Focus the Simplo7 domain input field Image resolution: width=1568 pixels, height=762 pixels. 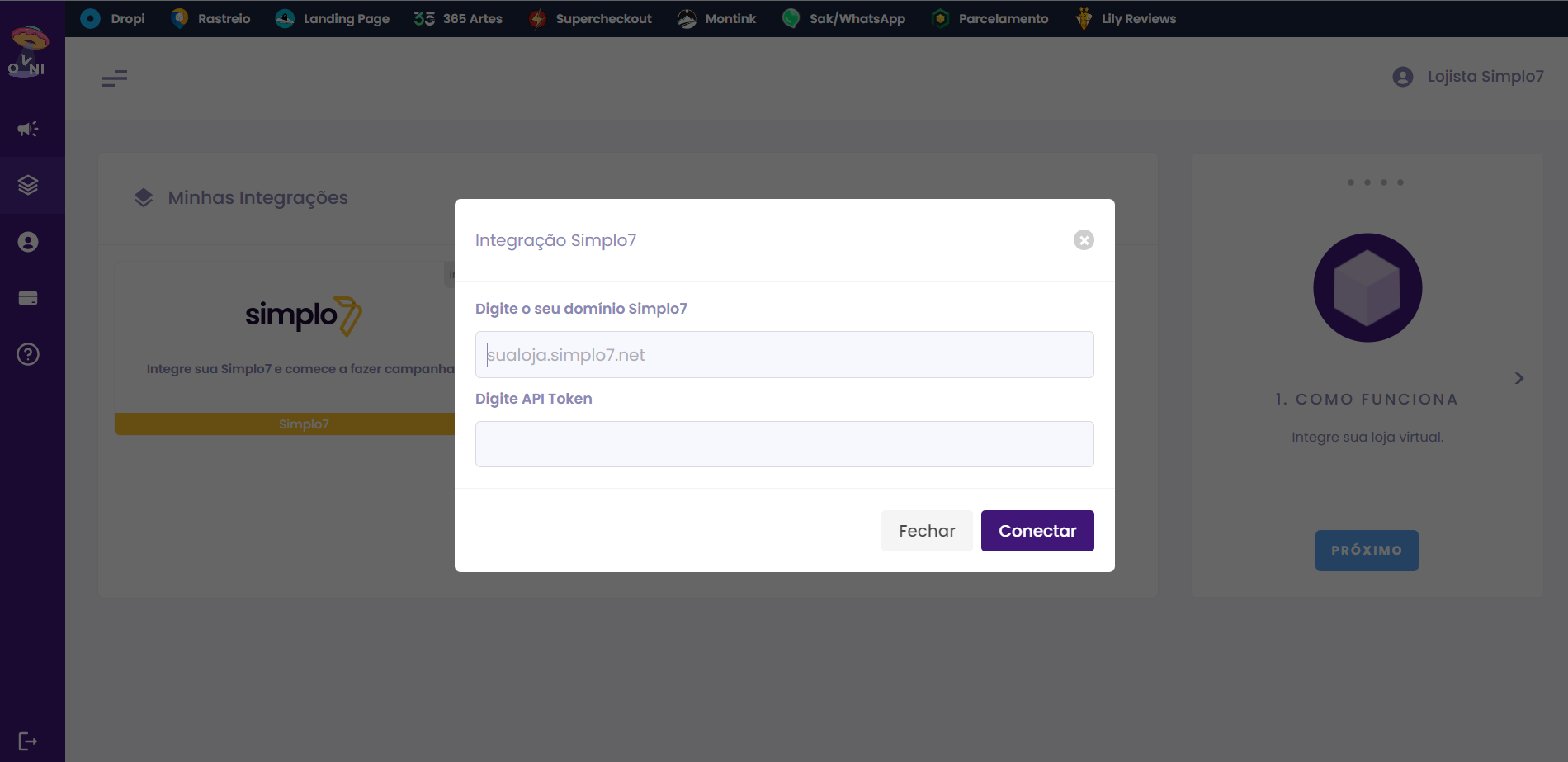click(x=785, y=354)
